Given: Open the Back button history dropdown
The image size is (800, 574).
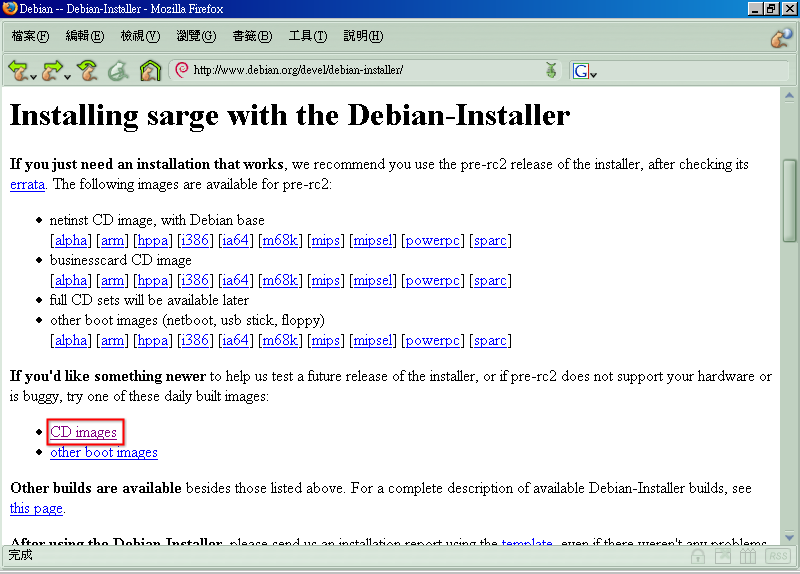Looking at the screenshot, I should pos(34,75).
